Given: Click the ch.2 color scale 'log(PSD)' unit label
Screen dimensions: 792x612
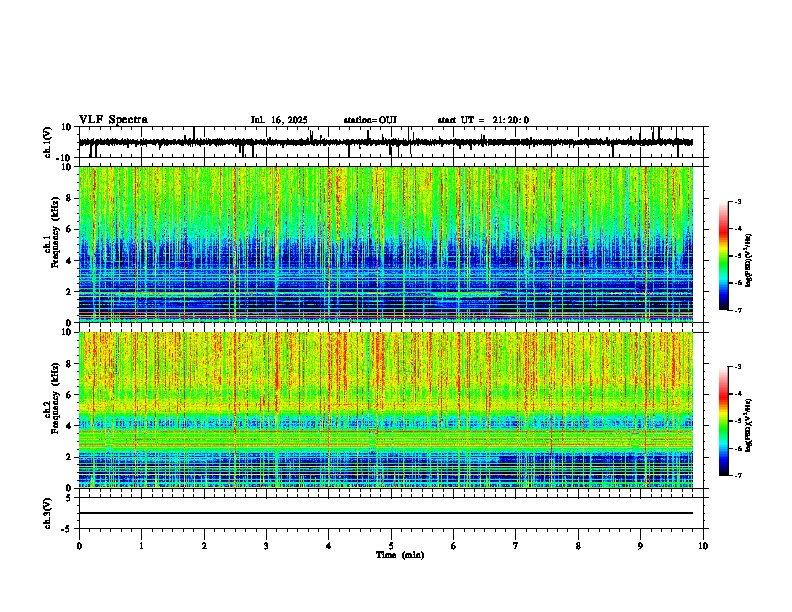Looking at the screenshot, I should tap(749, 425).
